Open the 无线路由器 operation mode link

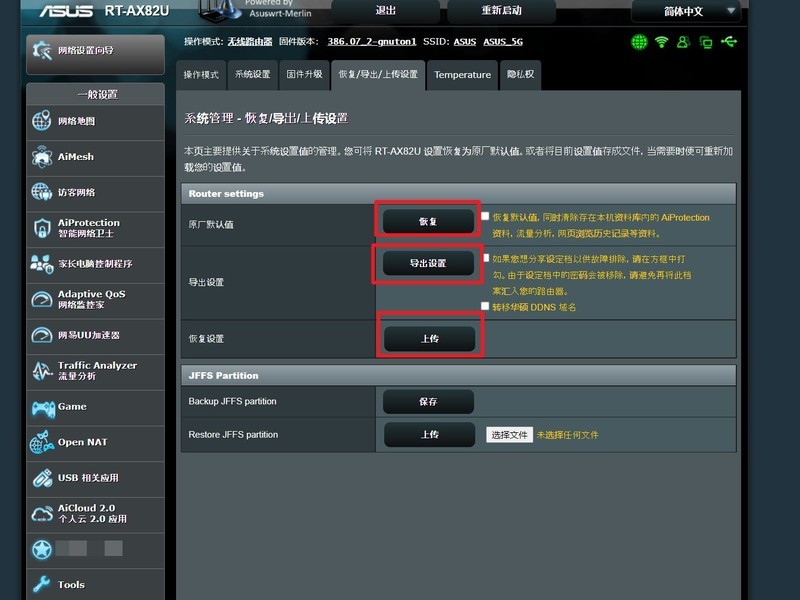[249, 42]
